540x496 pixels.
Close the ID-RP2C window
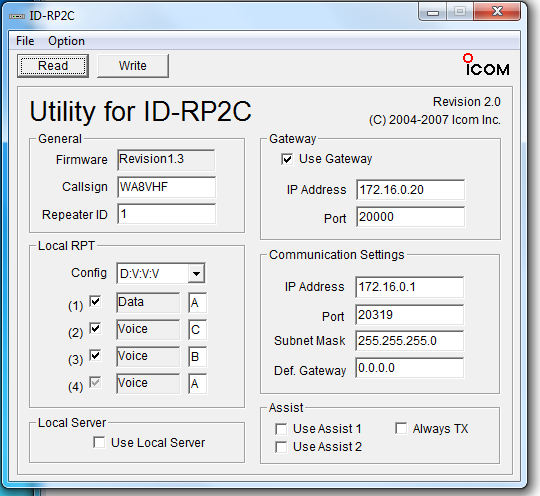pyautogui.click(x=497, y=12)
